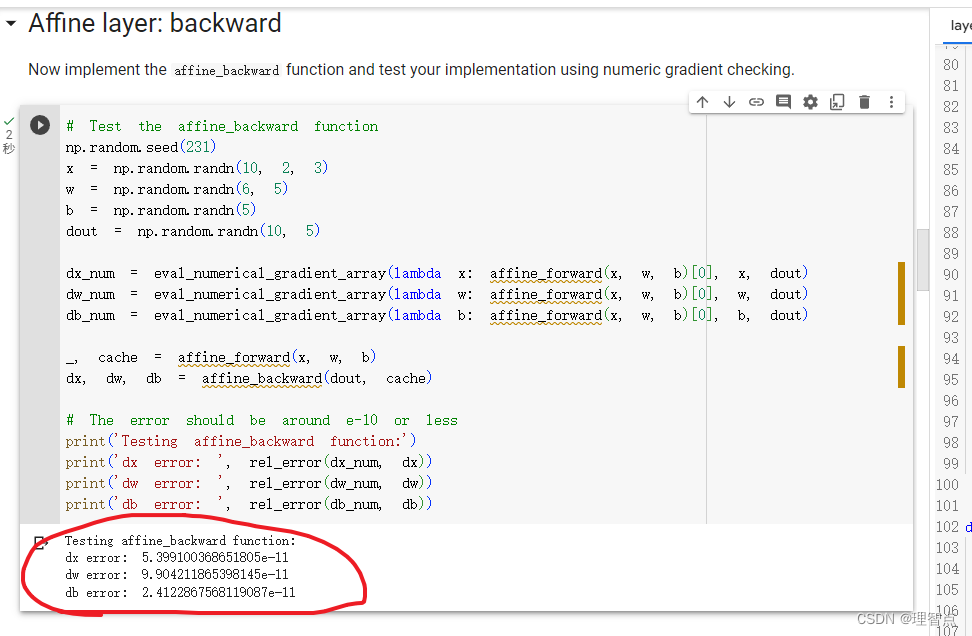The height and width of the screenshot is (636, 972).
Task: Click the dw_num gradient code line
Action: [436, 294]
